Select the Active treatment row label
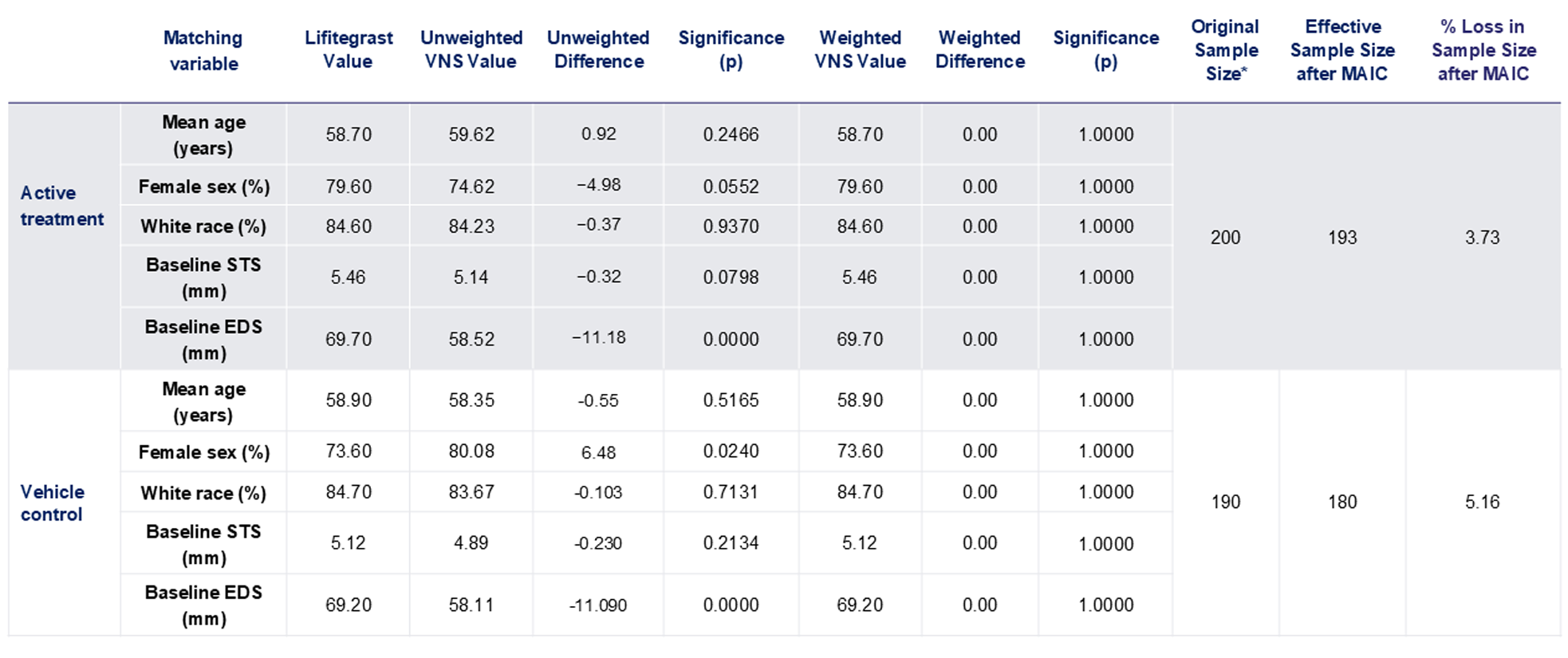The width and height of the screenshot is (1568, 658). pos(62,206)
